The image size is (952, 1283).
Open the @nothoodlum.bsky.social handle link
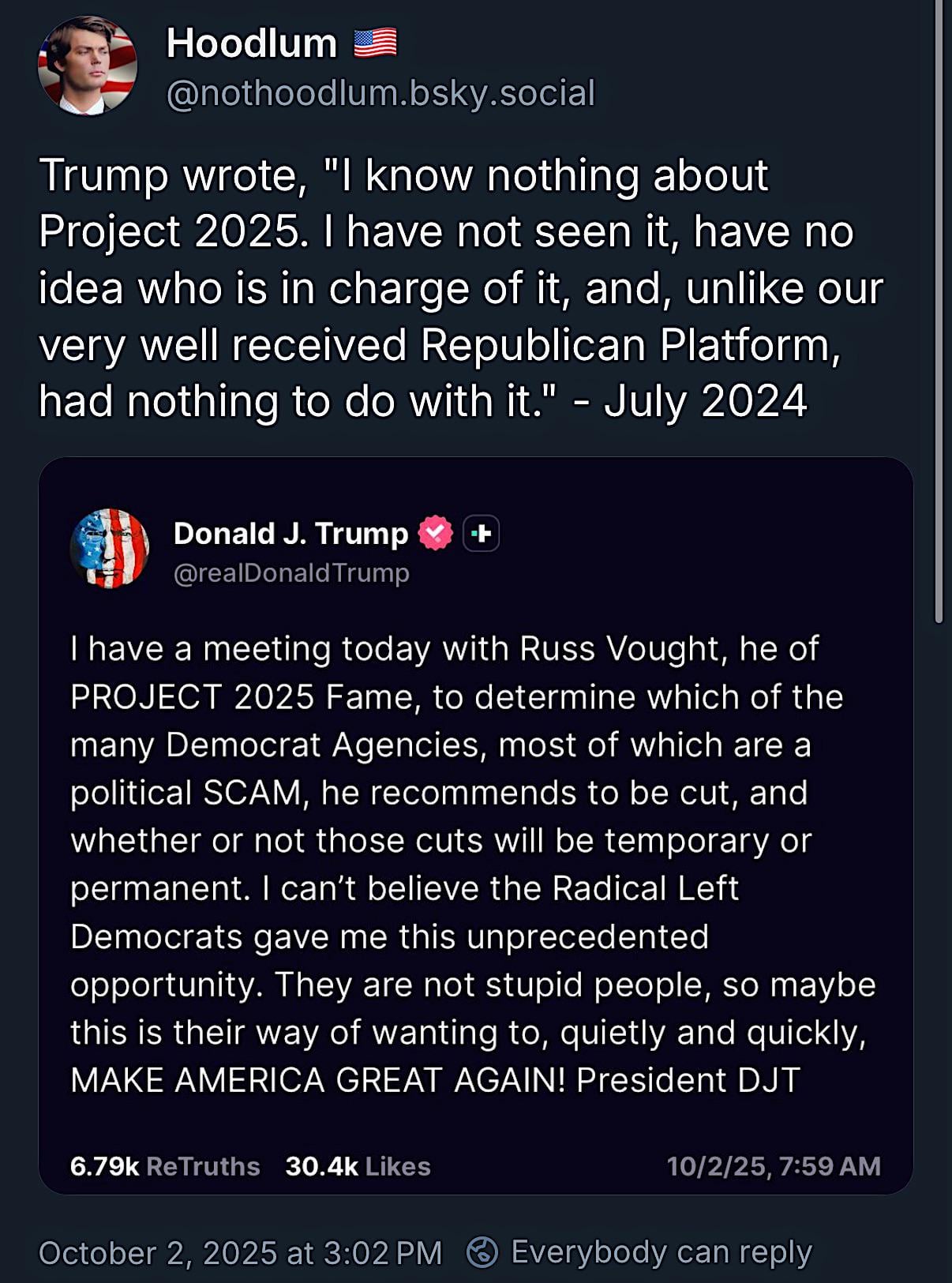point(380,93)
